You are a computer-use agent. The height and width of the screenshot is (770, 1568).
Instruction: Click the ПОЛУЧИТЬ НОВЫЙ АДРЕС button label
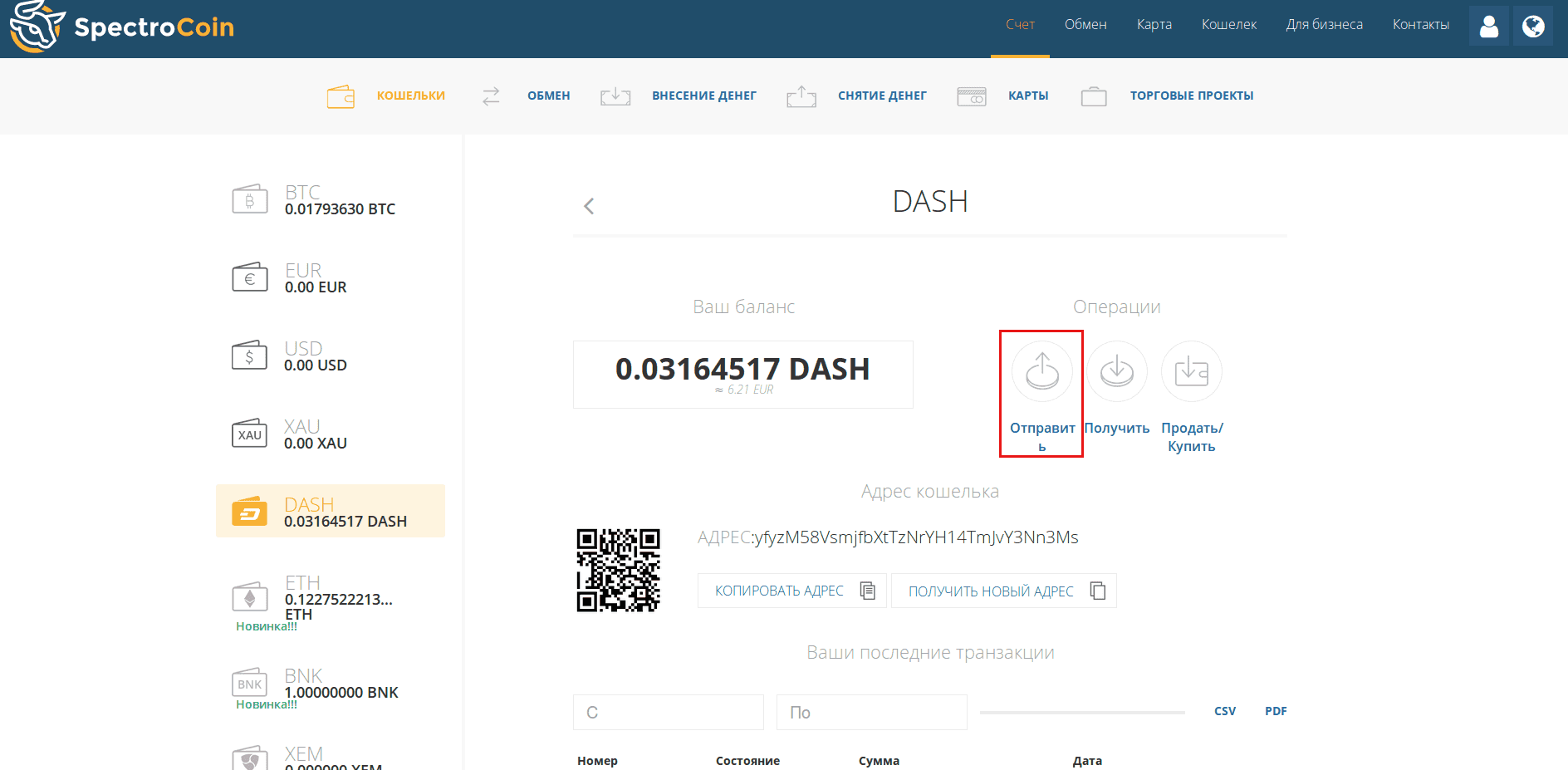(991, 591)
